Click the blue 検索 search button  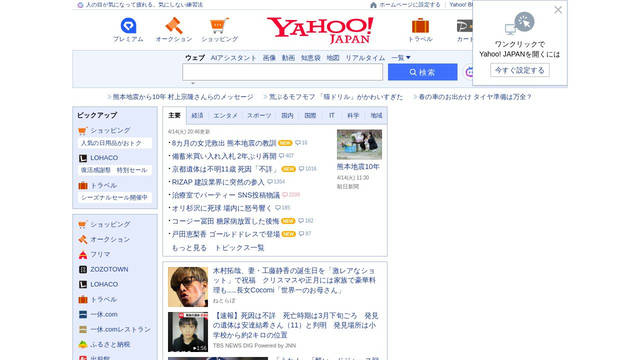[422, 72]
